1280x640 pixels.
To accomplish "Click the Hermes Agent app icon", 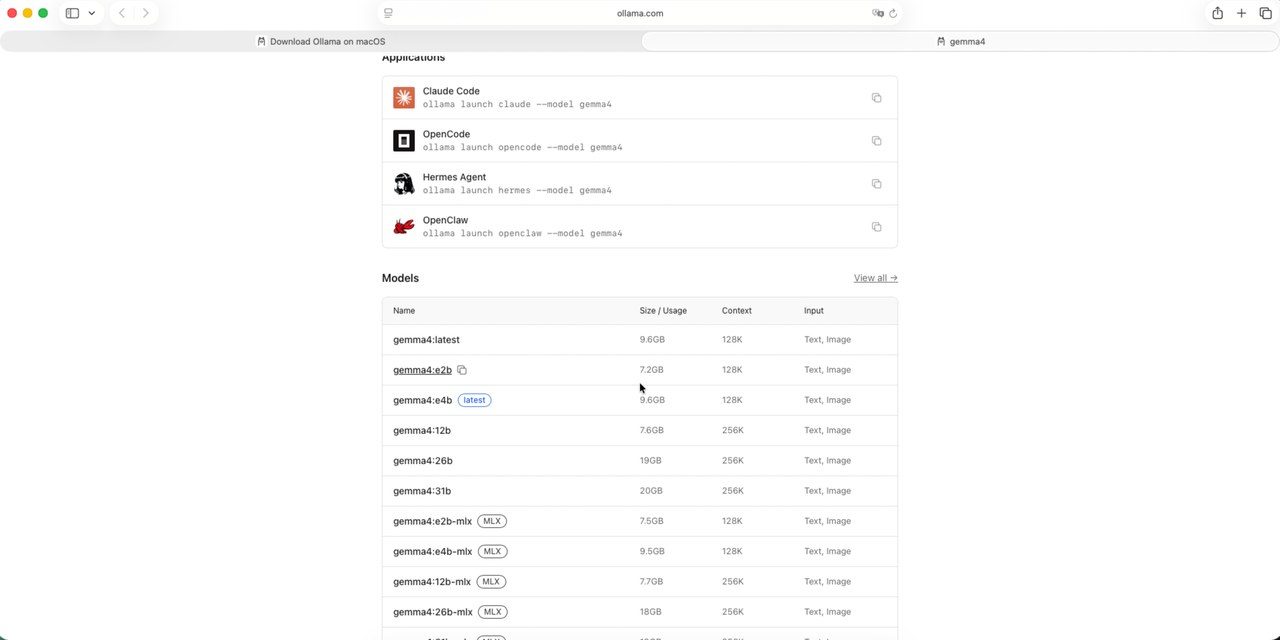I will point(404,184).
